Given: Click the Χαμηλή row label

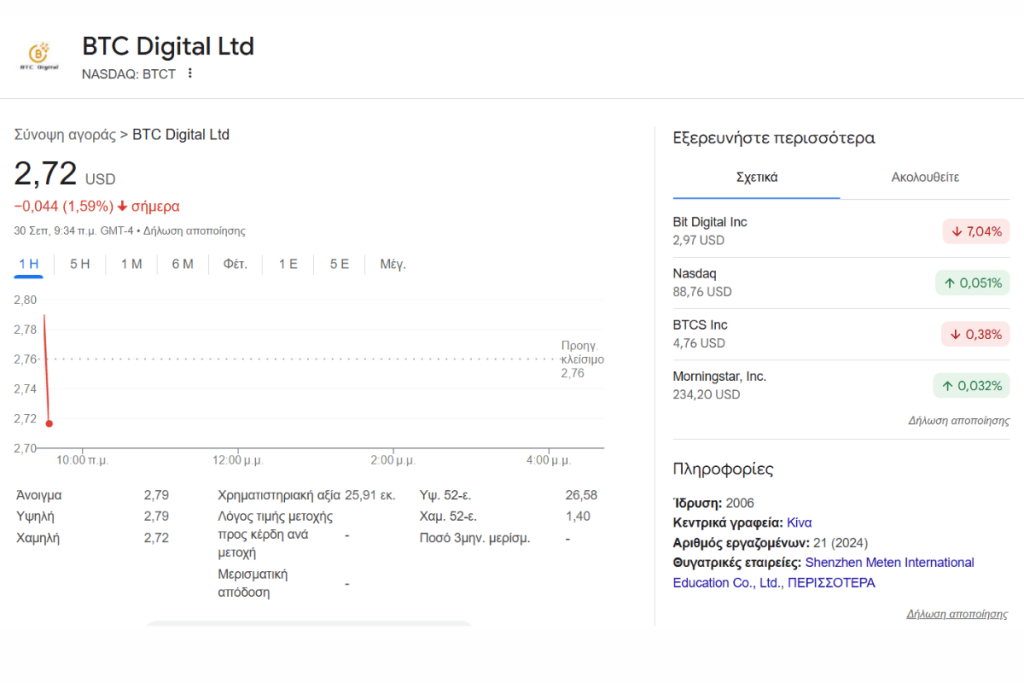Looking at the screenshot, I should pyautogui.click(x=38, y=538).
